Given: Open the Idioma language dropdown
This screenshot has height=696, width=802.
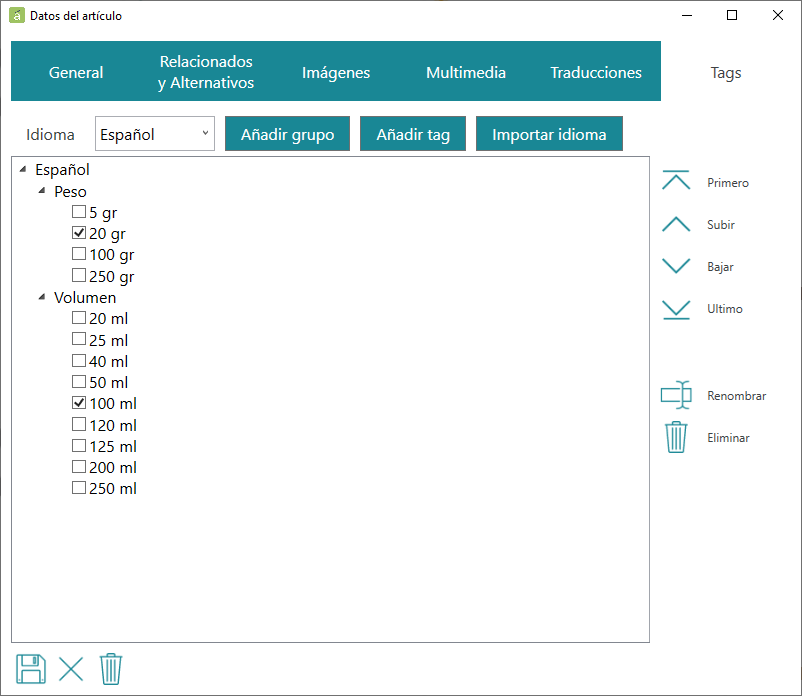Looking at the screenshot, I should [x=154, y=133].
